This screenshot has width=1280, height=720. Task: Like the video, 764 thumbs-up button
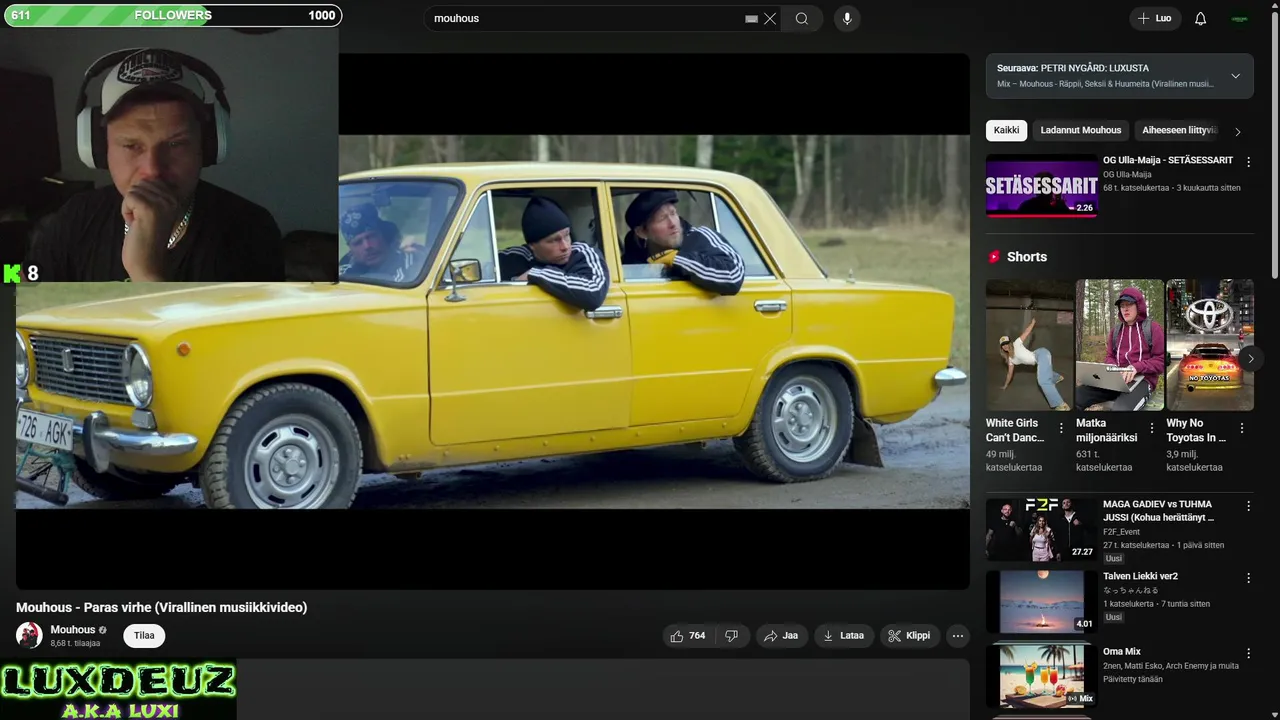coord(688,636)
